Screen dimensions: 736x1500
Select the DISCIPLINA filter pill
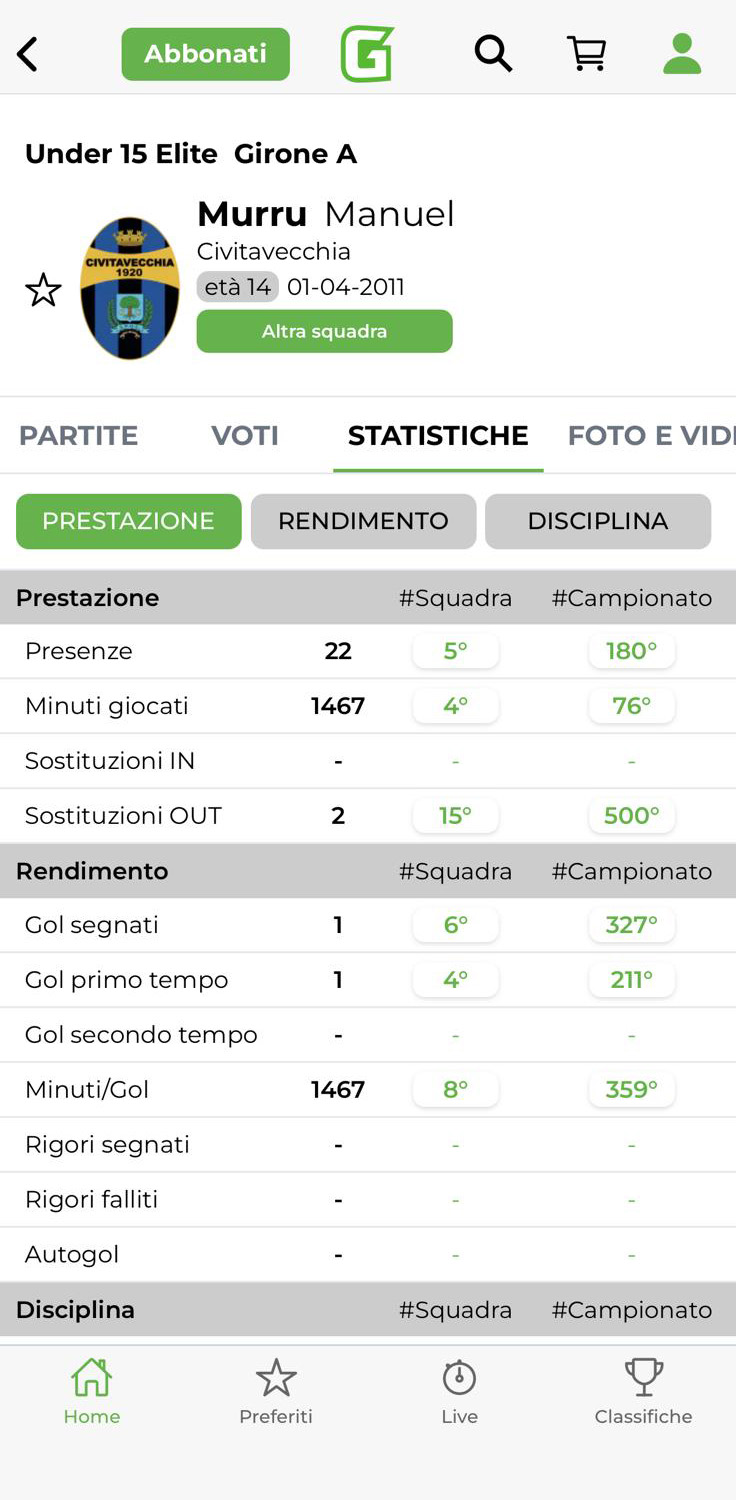597,521
